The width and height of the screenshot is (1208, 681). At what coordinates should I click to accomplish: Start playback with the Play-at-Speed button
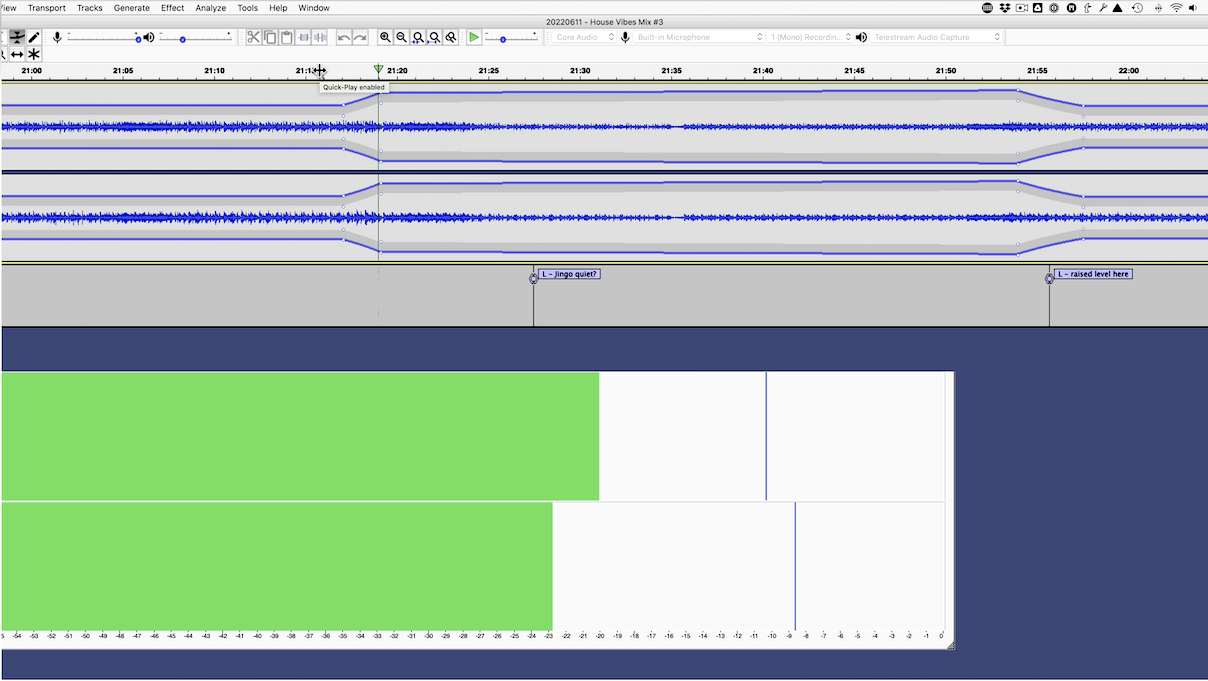(473, 37)
